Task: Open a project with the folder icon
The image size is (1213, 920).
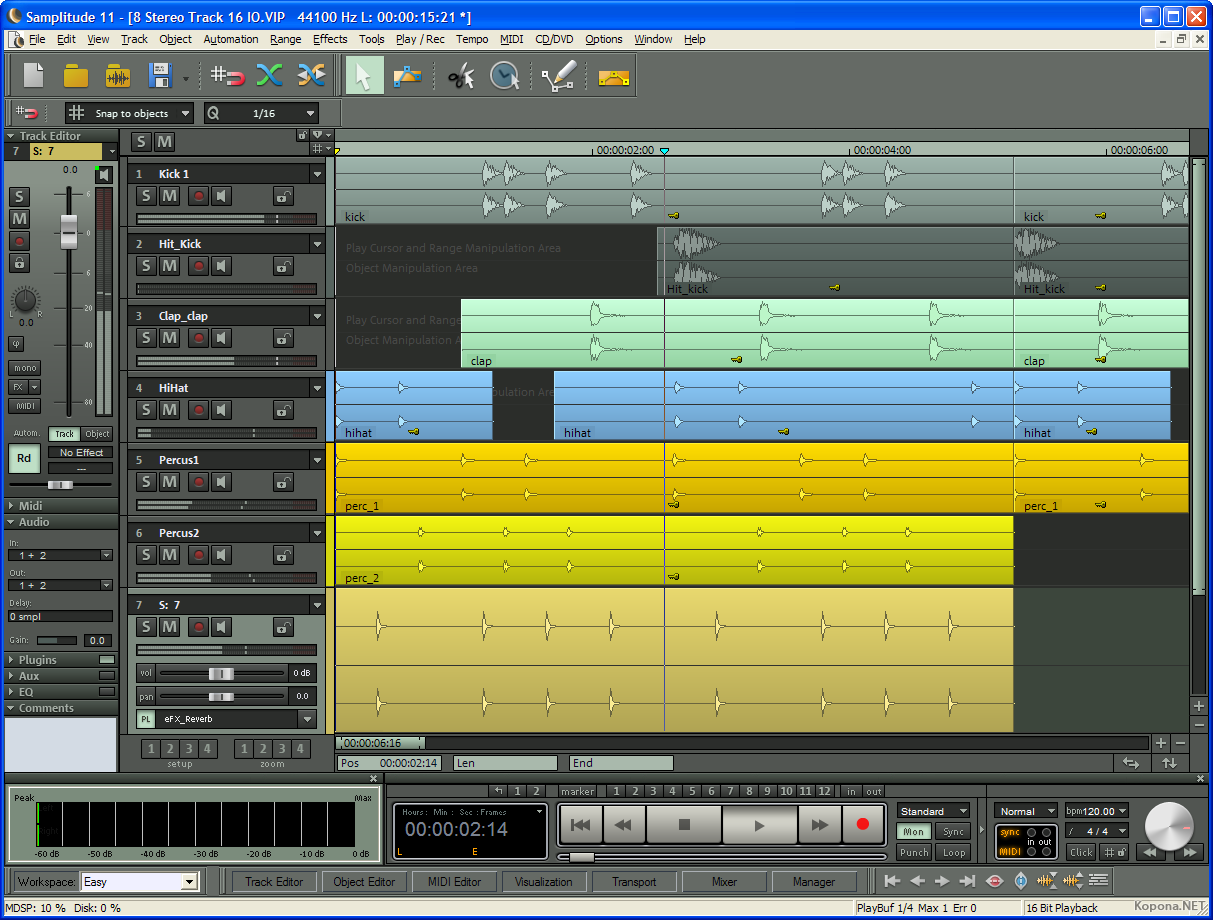Action: point(76,76)
